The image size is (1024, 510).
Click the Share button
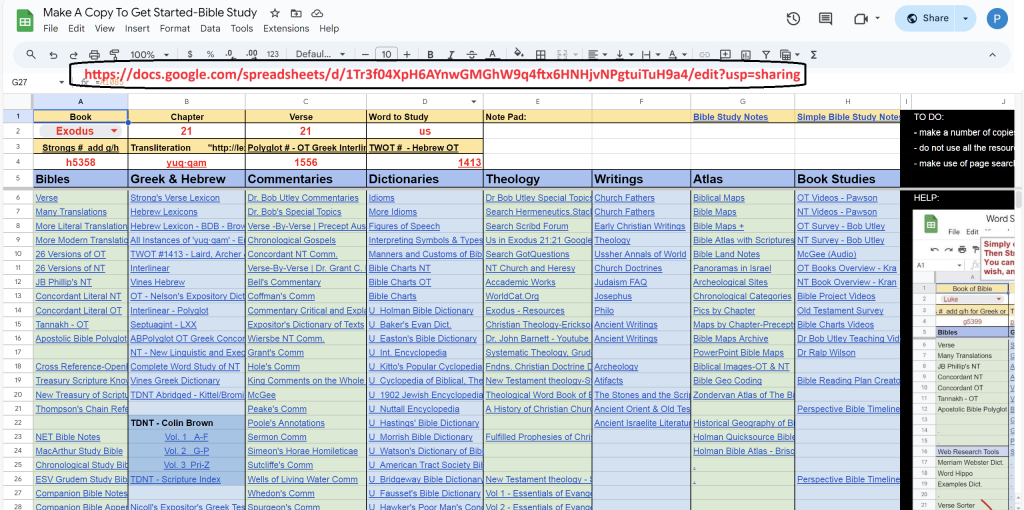point(927,18)
